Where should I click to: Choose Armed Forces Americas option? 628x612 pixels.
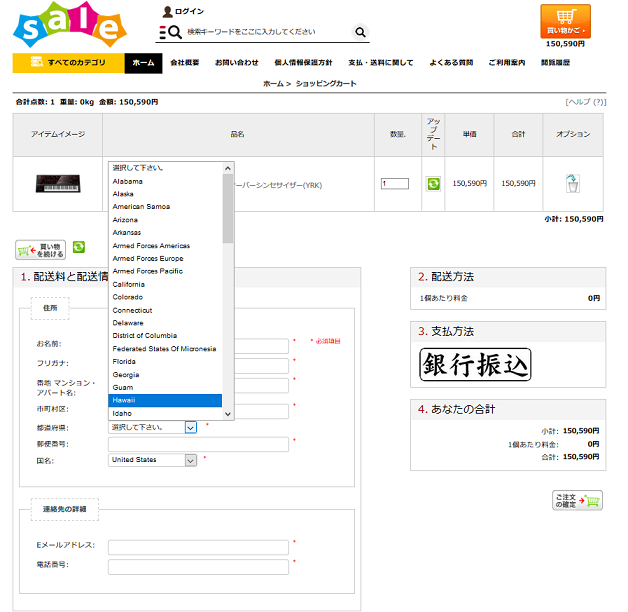(165, 246)
